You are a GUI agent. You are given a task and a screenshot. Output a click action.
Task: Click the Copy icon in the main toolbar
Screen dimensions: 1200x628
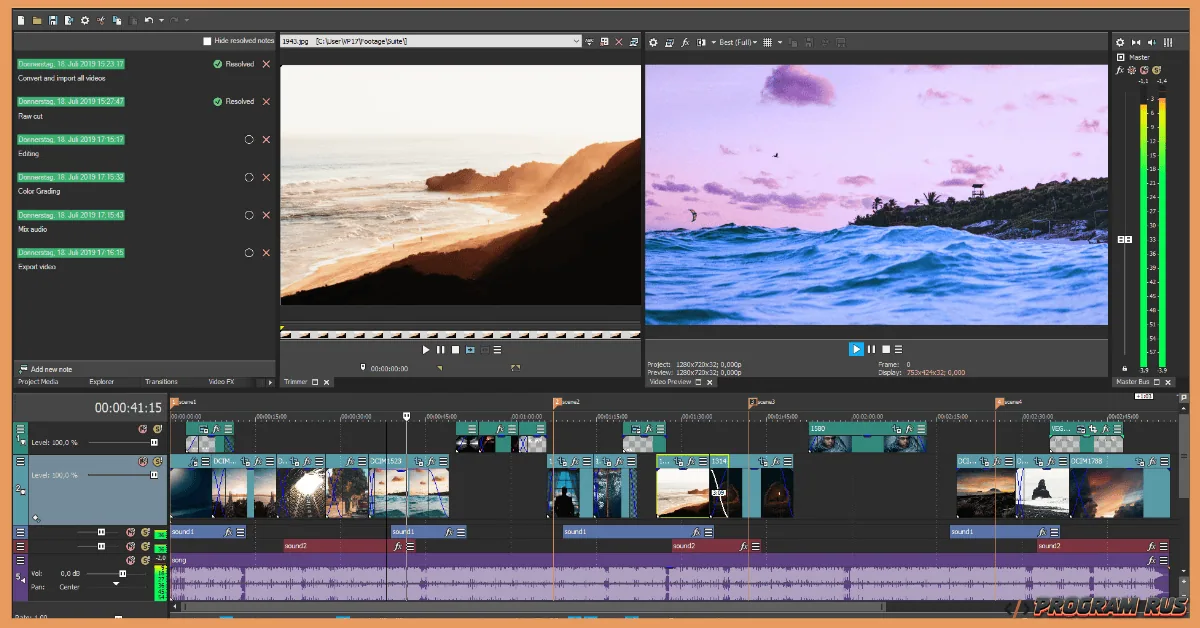[117, 20]
